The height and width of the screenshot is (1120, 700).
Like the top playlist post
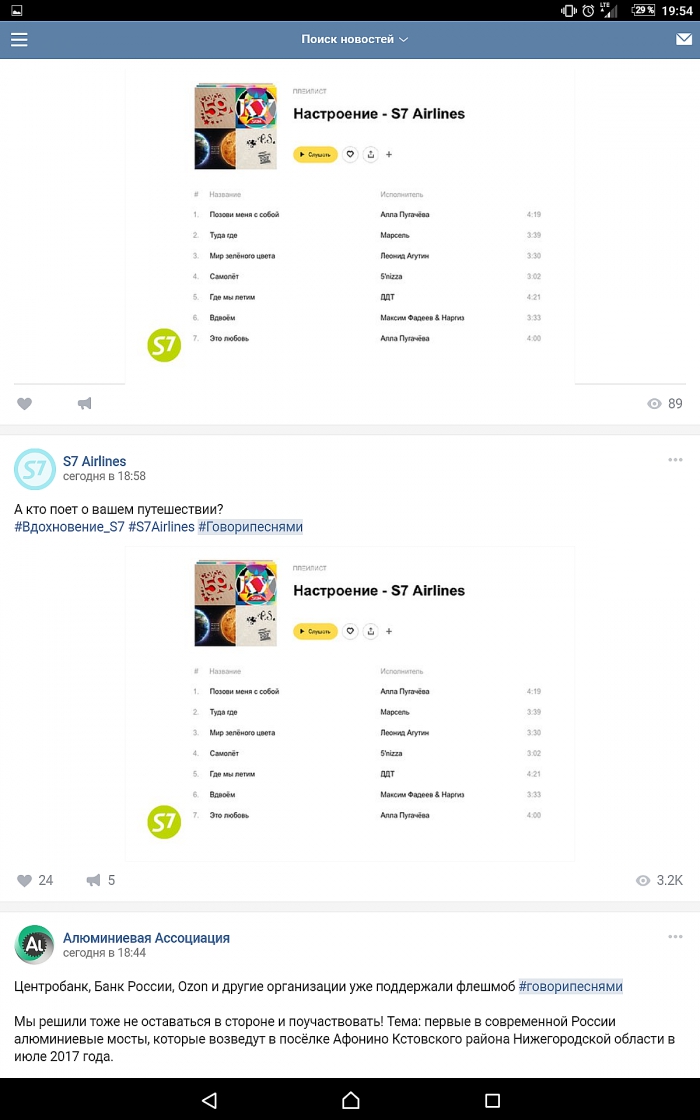[25, 403]
